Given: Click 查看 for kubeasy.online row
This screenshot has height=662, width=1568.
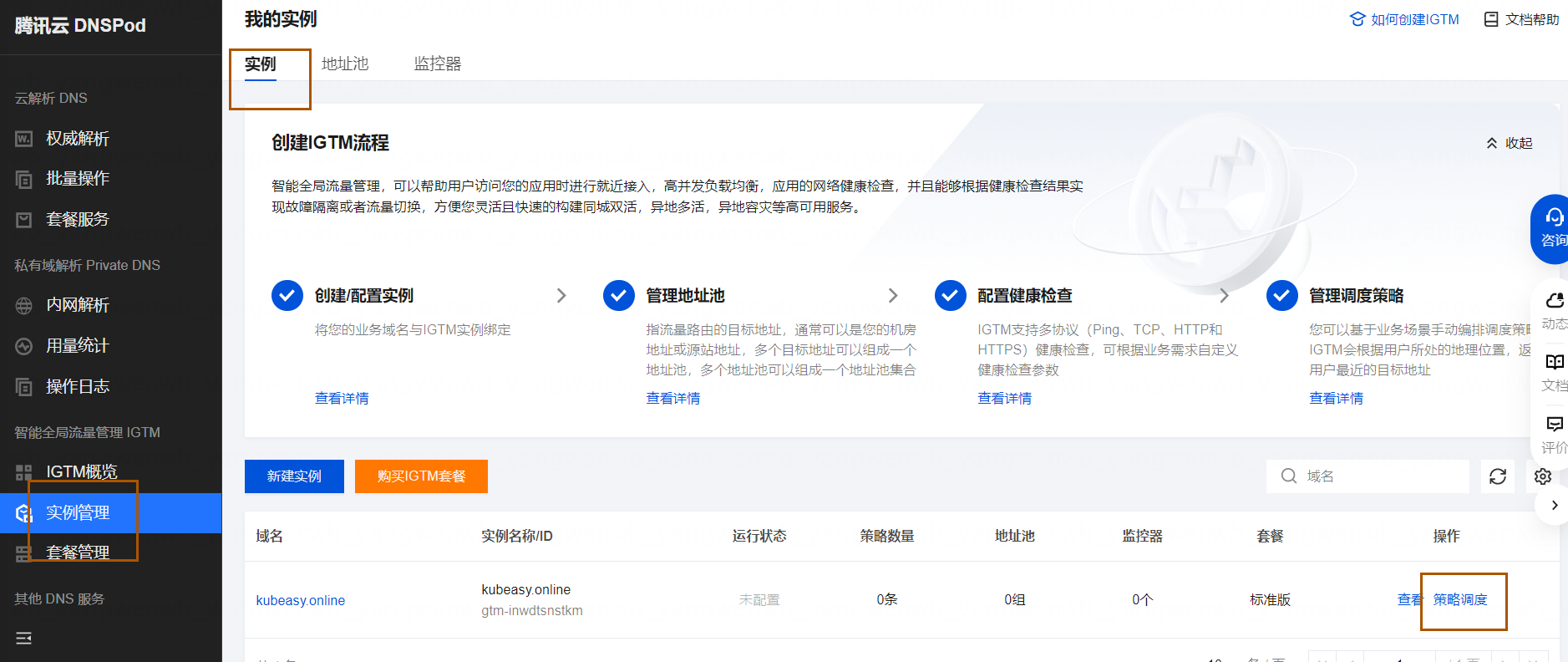Looking at the screenshot, I should coord(1410,599).
